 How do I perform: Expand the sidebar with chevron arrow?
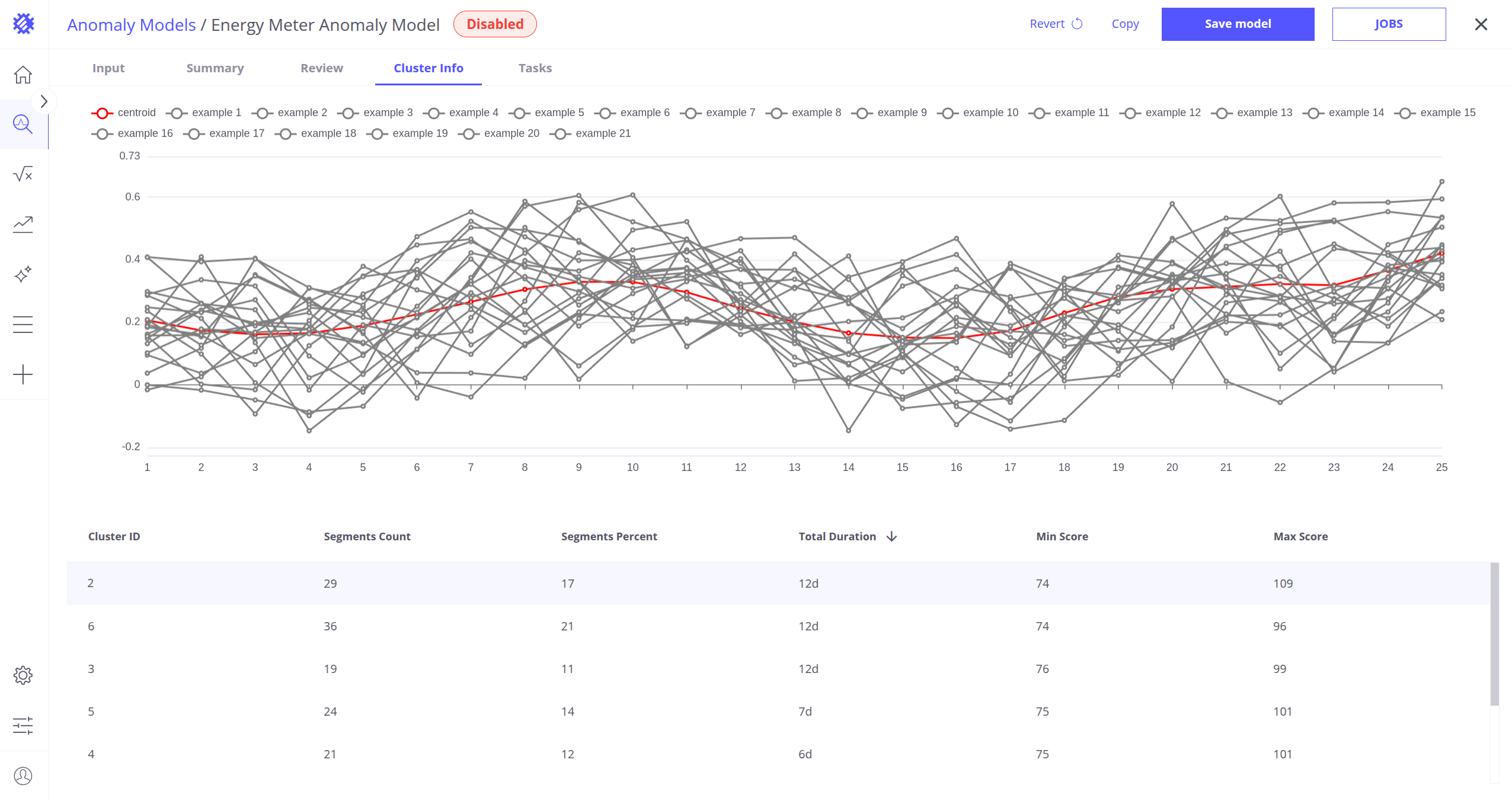pyautogui.click(x=44, y=101)
